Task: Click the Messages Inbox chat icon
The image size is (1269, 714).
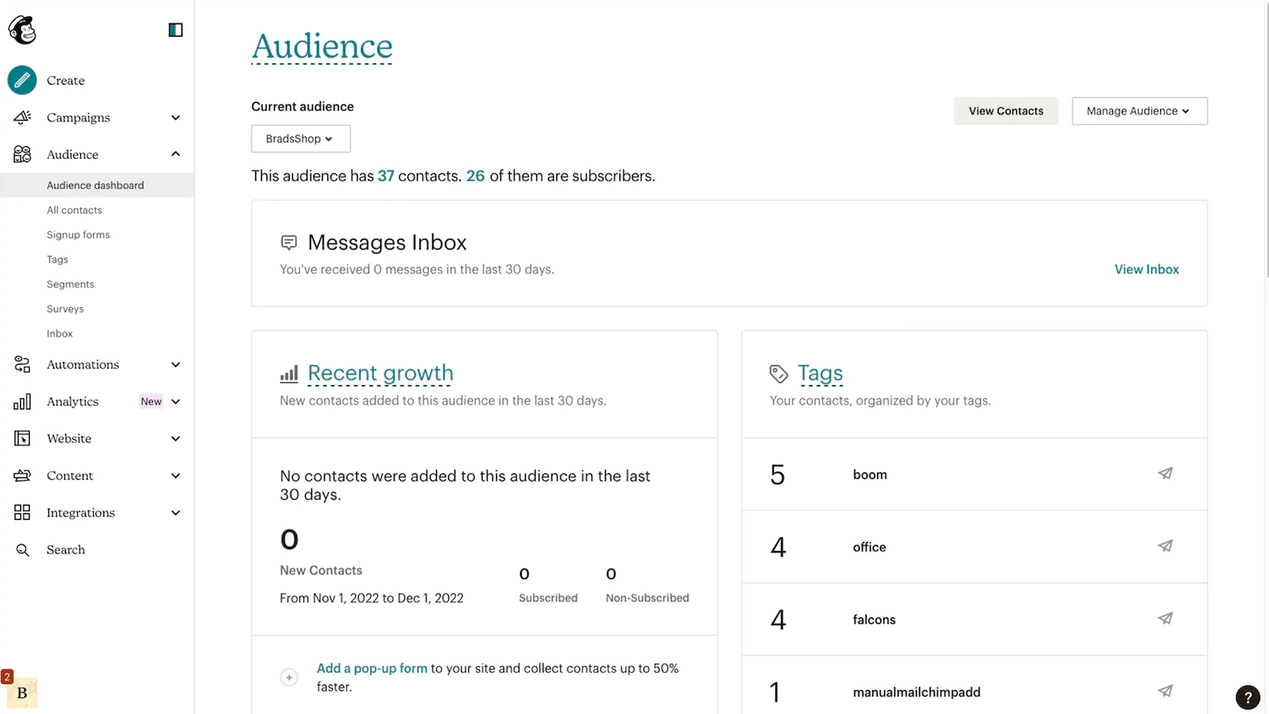Action: [289, 242]
